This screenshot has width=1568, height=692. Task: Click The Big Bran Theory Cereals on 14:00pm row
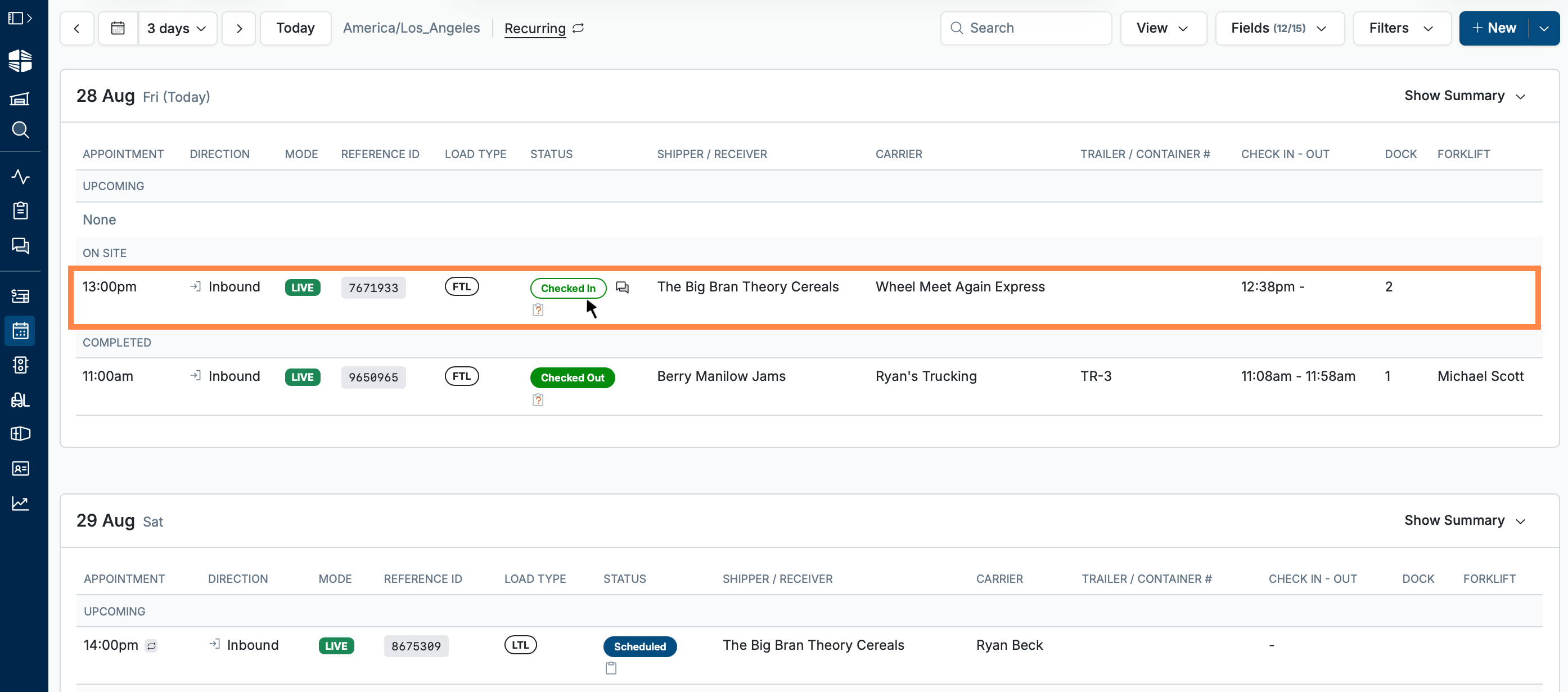(813, 645)
